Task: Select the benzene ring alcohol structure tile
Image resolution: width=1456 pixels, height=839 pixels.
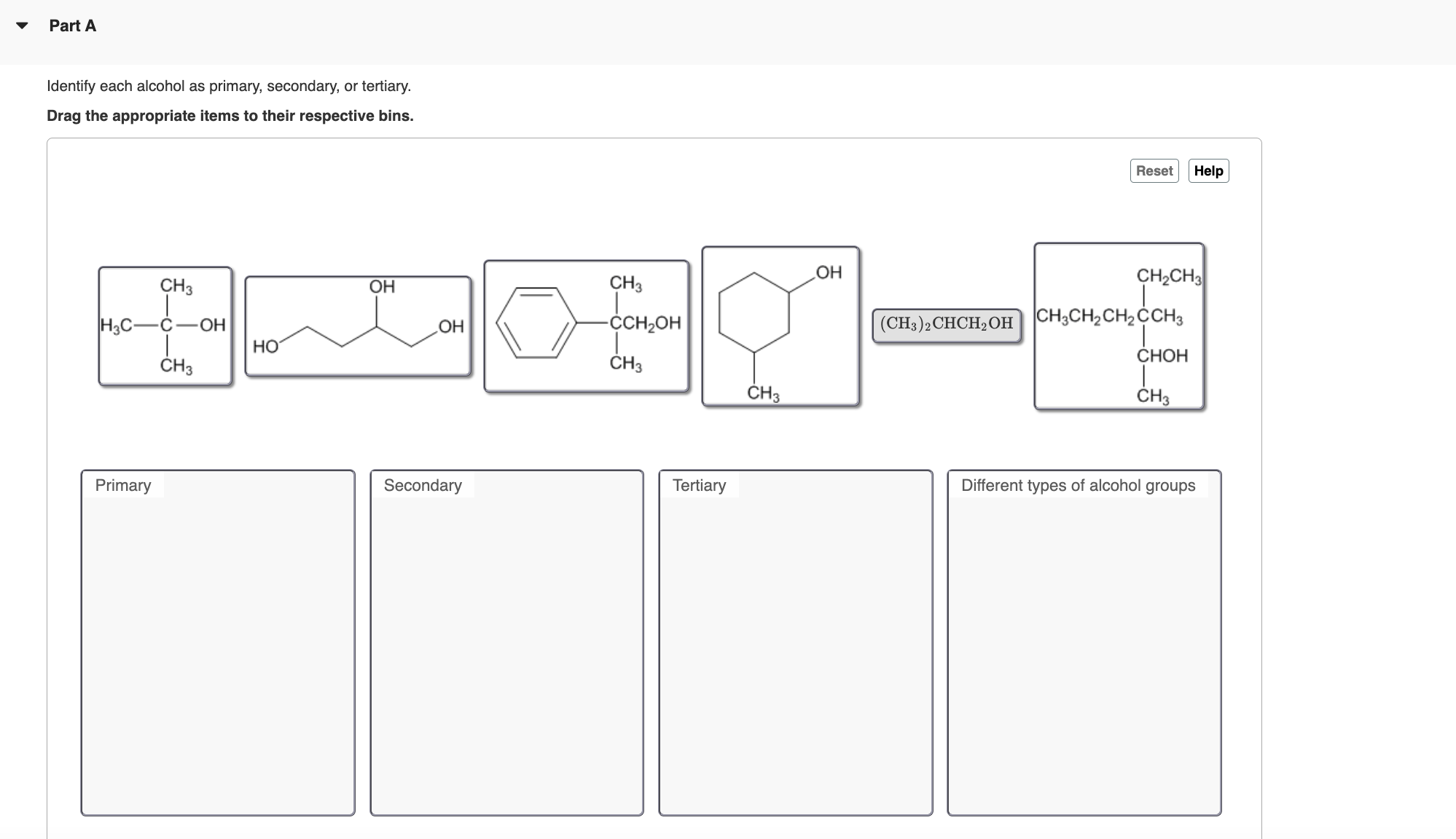Action: pyautogui.click(x=587, y=326)
